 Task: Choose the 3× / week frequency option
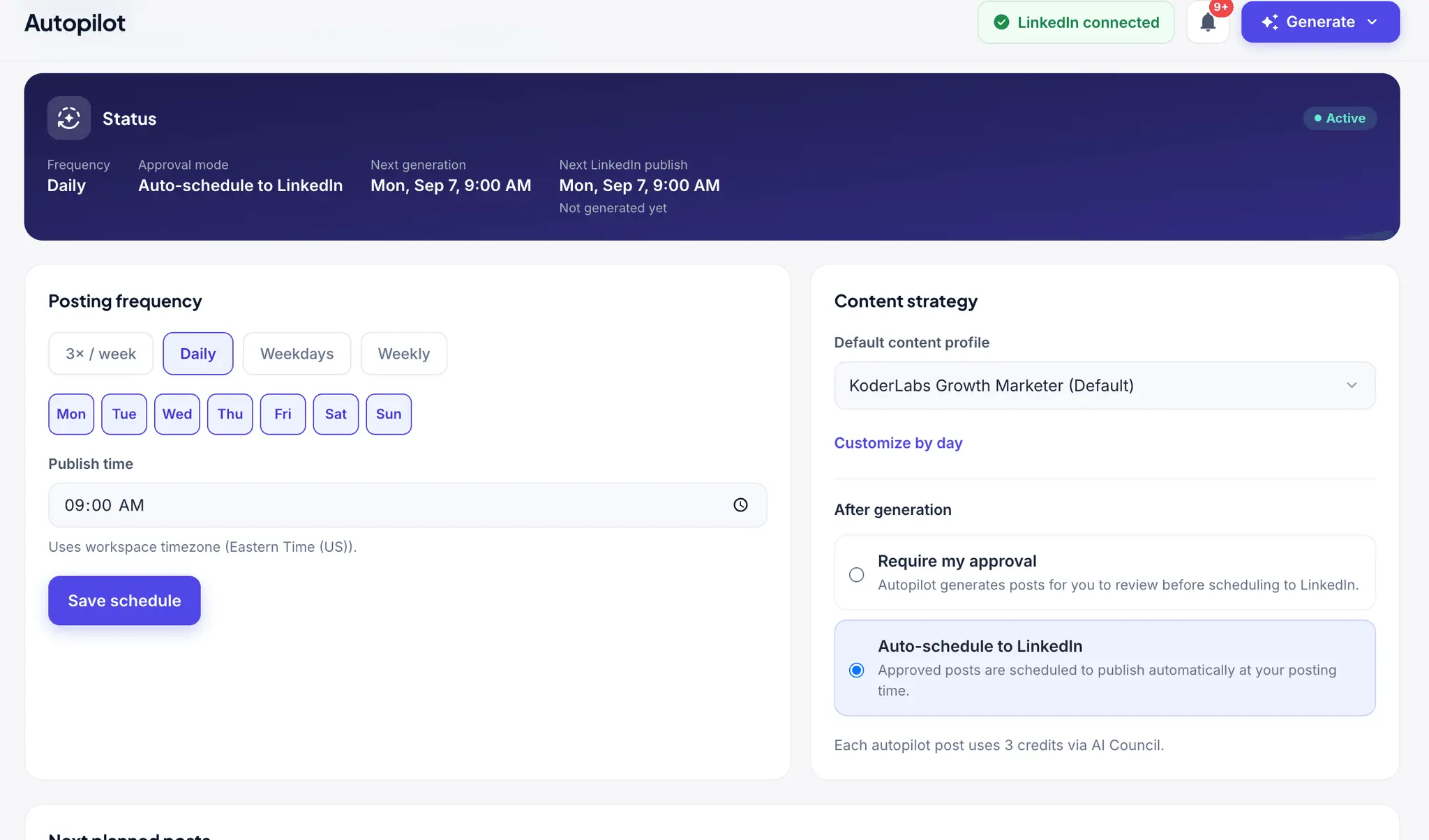tap(101, 354)
